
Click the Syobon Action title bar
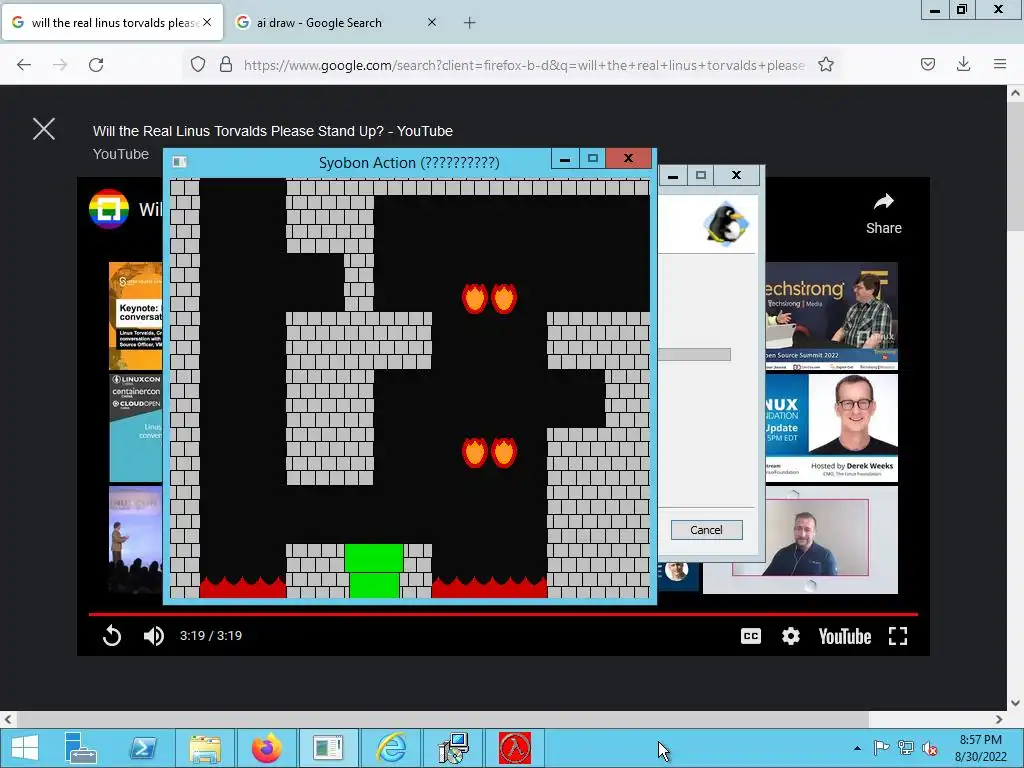(409, 163)
